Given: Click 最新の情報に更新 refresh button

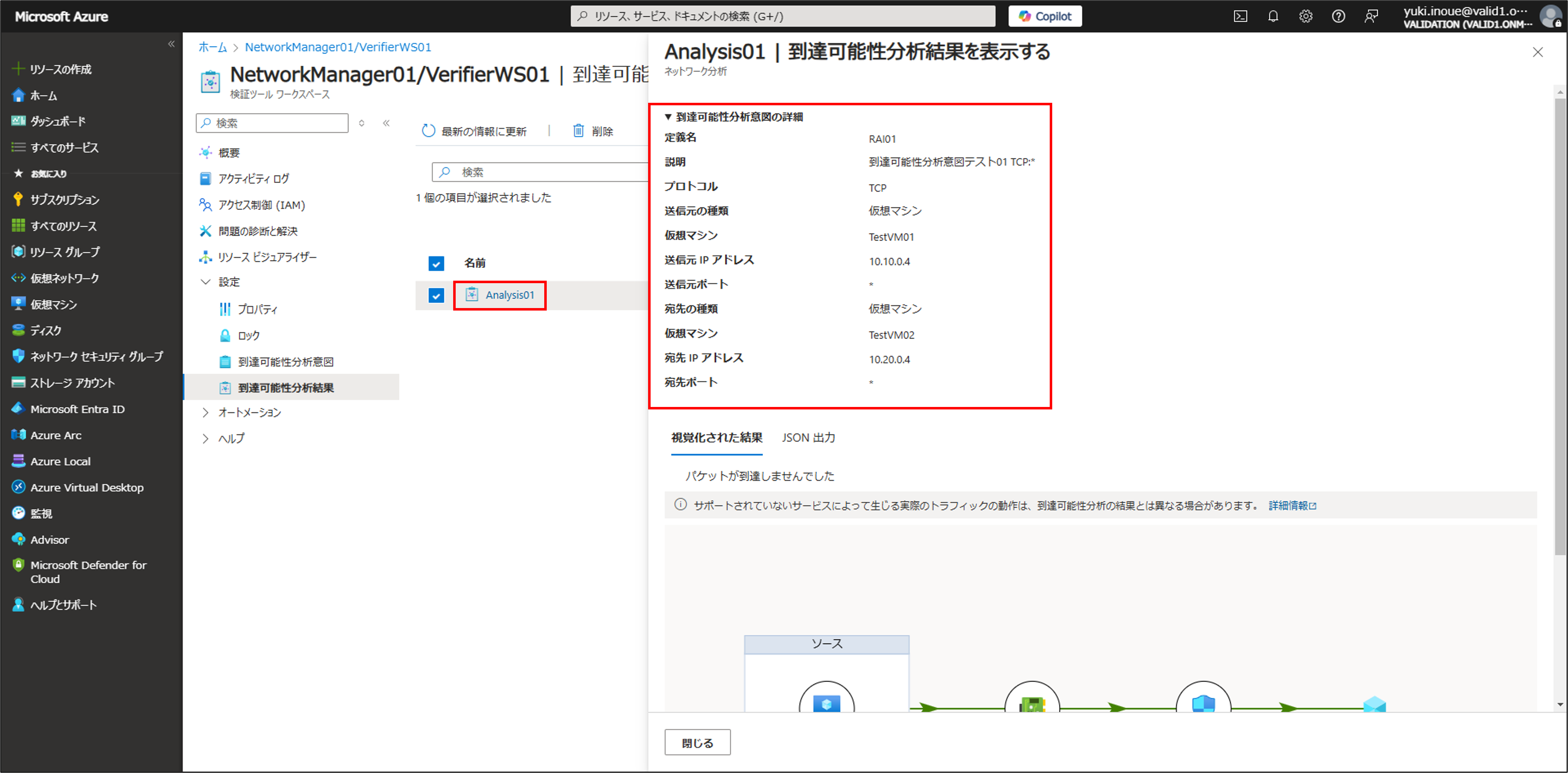Looking at the screenshot, I should coord(475,131).
